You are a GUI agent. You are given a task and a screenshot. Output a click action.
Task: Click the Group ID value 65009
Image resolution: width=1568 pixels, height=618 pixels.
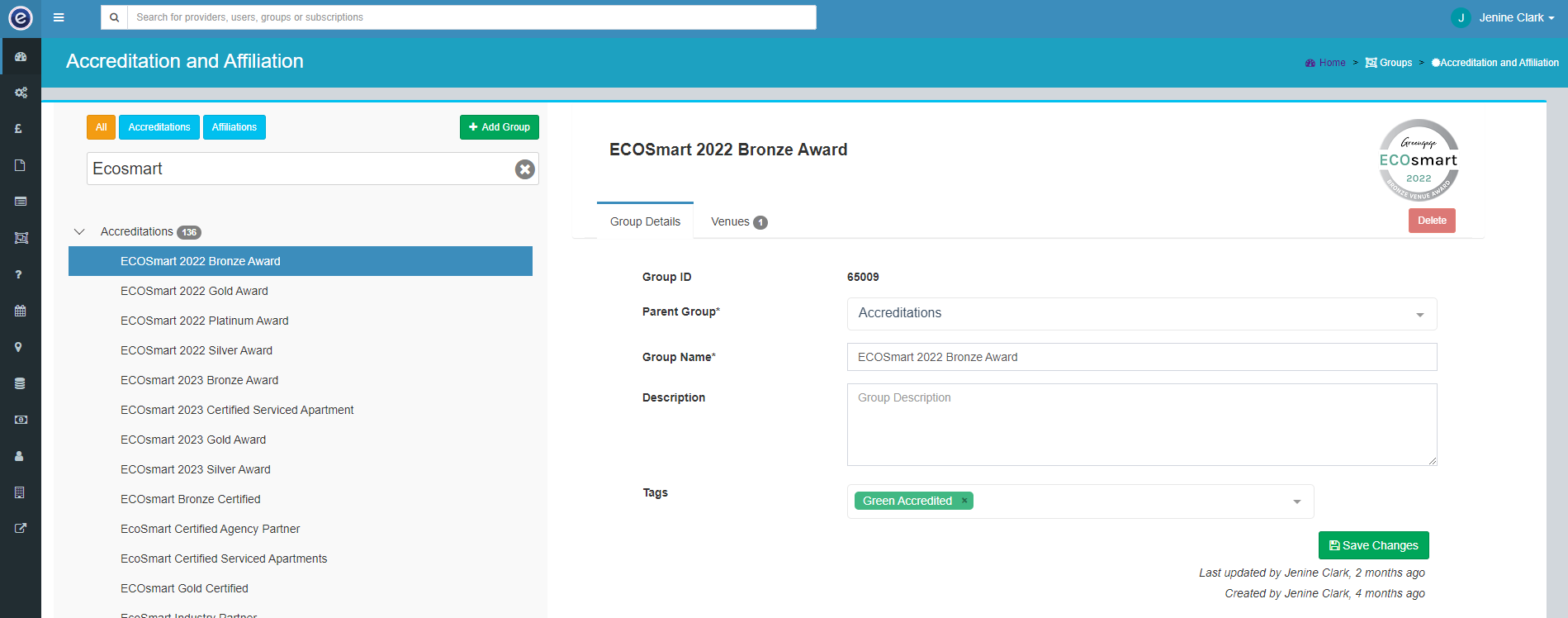(863, 277)
